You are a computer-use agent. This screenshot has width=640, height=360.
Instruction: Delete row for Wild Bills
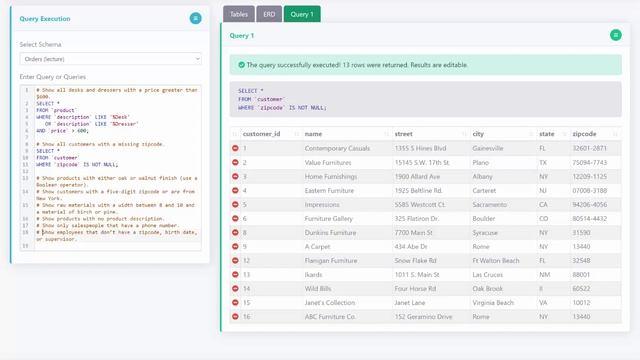pos(235,289)
